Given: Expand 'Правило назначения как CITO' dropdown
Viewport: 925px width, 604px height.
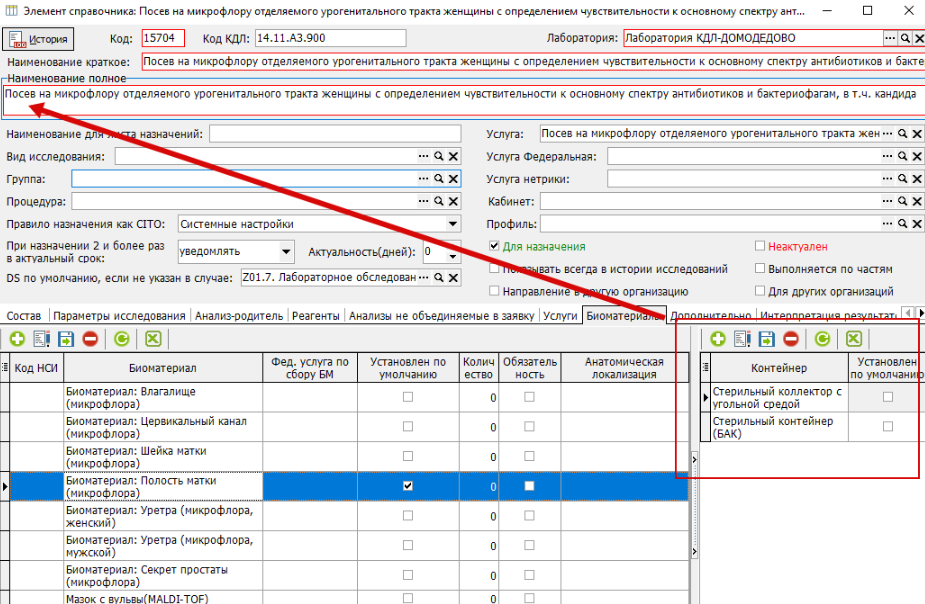Looking at the screenshot, I should [452, 225].
